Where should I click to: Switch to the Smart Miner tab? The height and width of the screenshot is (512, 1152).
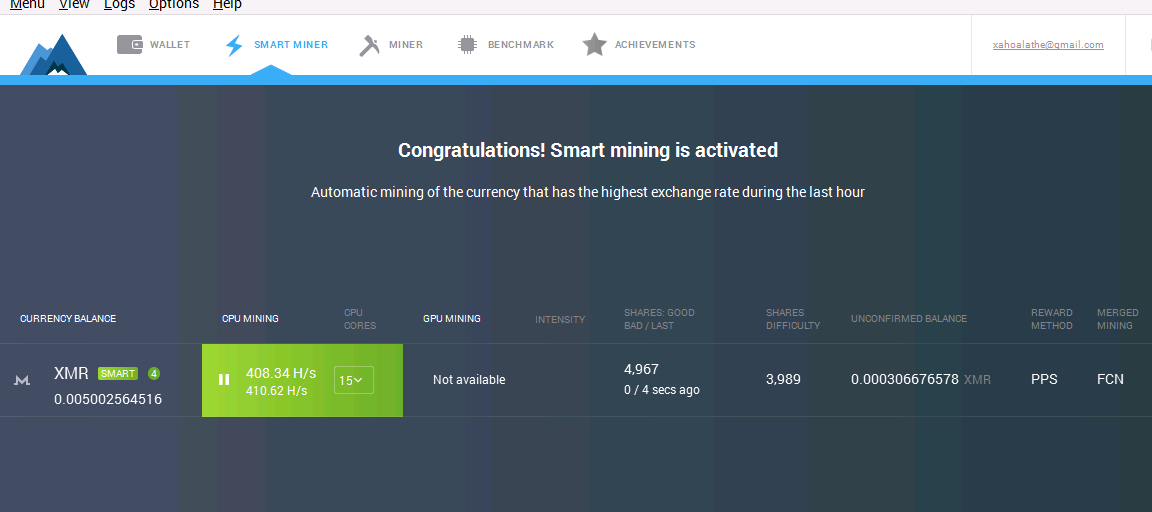(x=276, y=45)
